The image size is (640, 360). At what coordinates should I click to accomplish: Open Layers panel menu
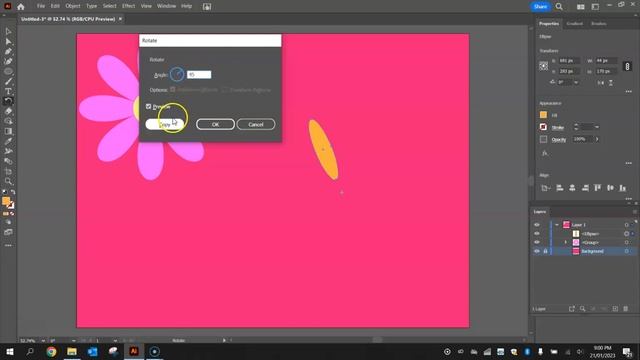click(x=634, y=211)
